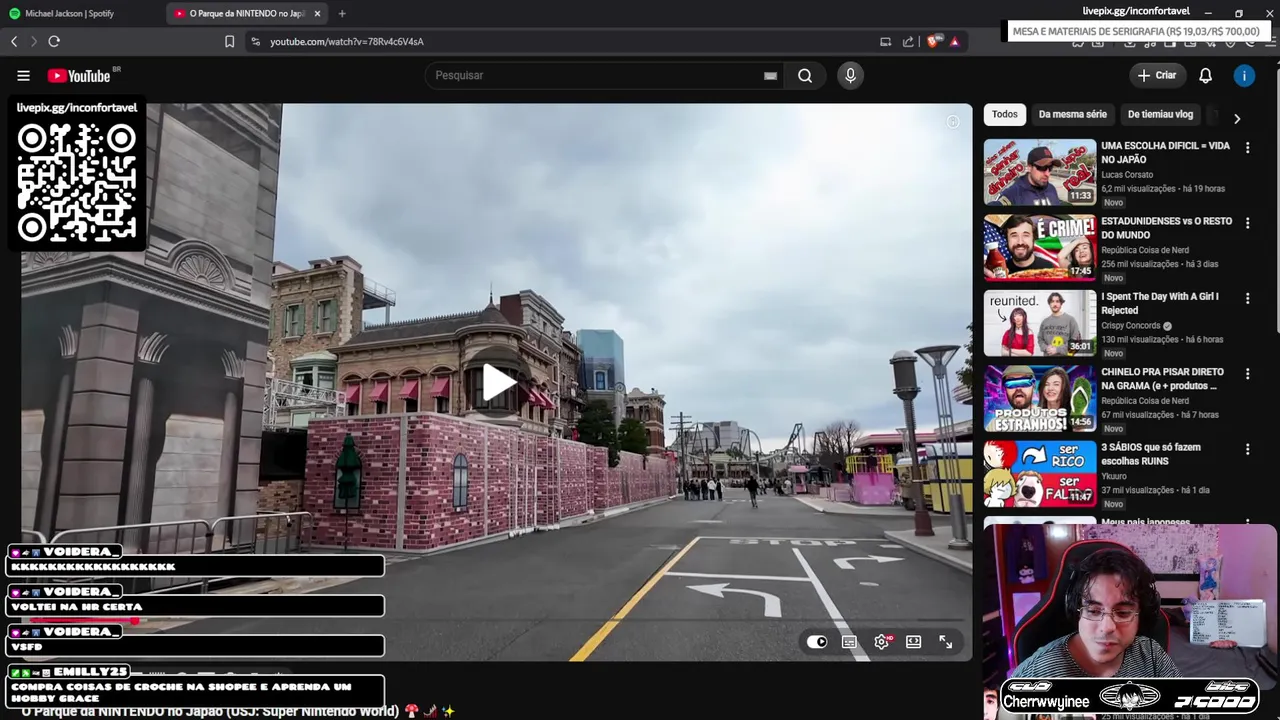The image size is (1280, 720).
Task: Open Brave Rewards triangle icon
Action: click(x=955, y=41)
